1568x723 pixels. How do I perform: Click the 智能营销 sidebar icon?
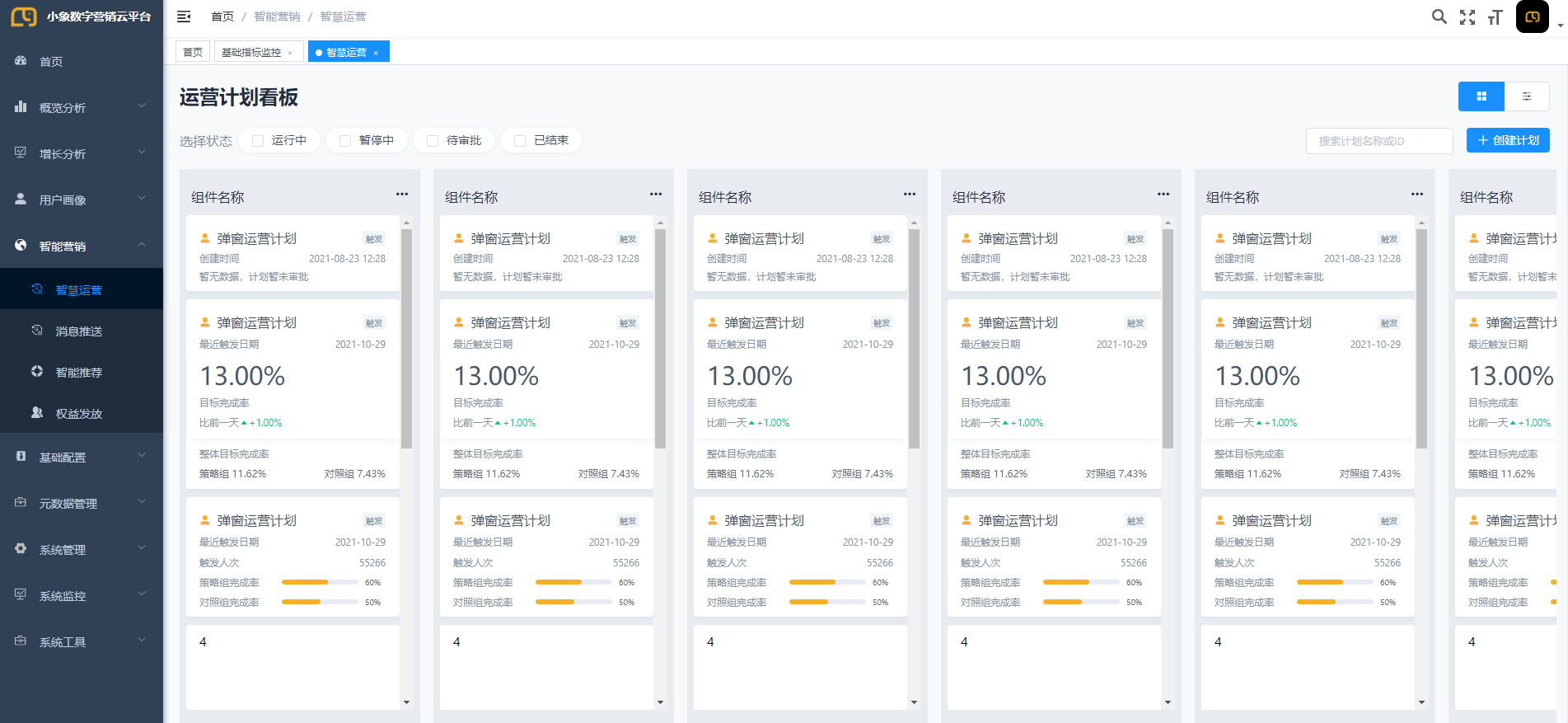point(21,246)
